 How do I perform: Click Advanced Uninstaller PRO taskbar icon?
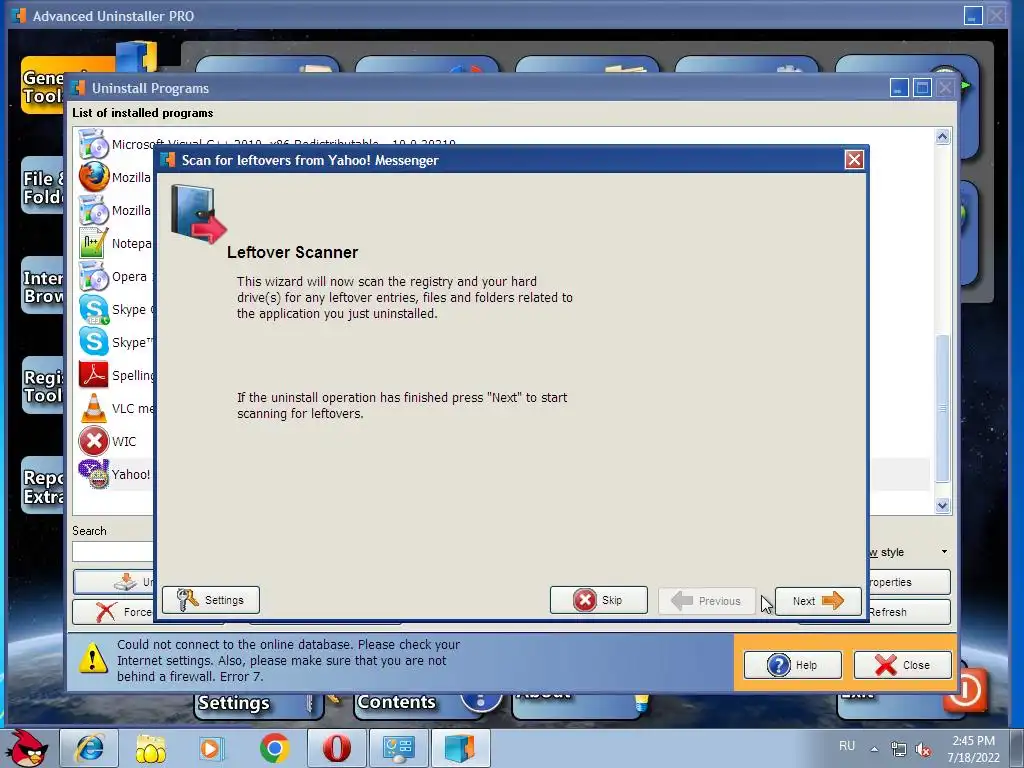pyautogui.click(x=460, y=748)
